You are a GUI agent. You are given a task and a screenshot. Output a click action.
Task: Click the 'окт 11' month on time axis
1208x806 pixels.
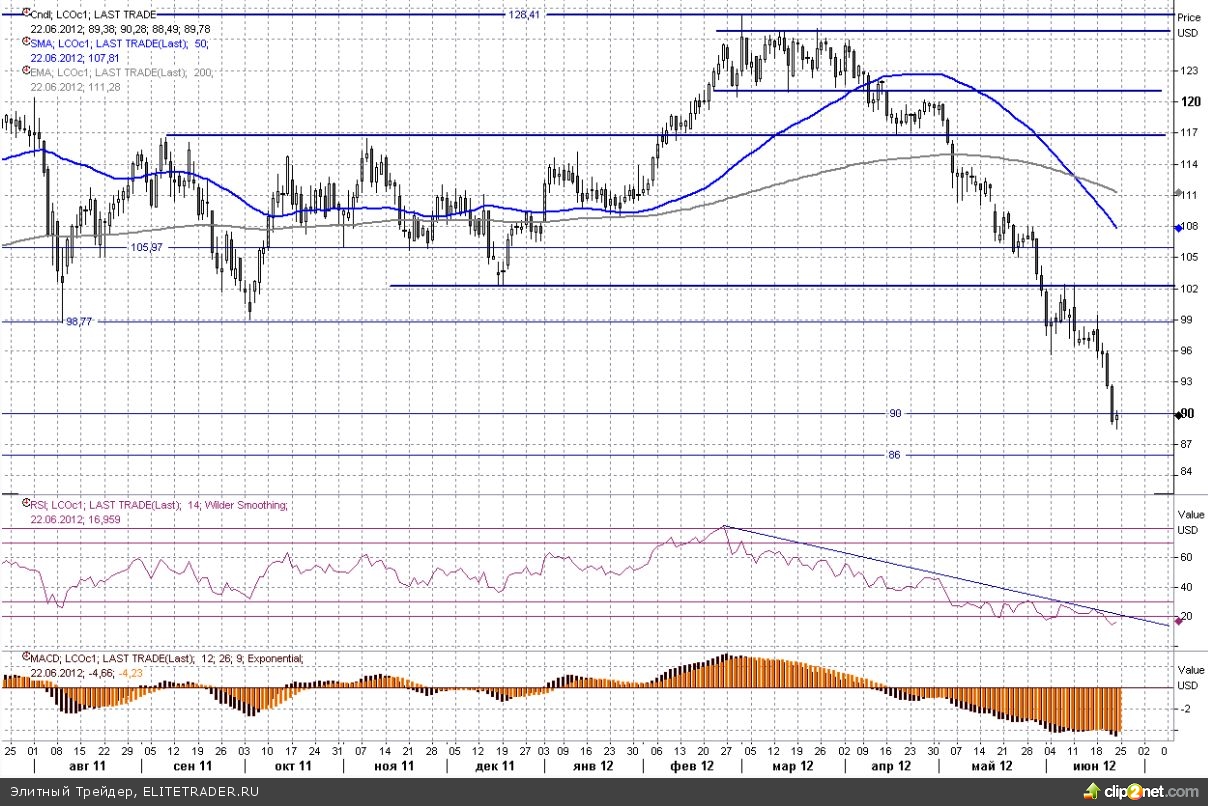pos(293,765)
